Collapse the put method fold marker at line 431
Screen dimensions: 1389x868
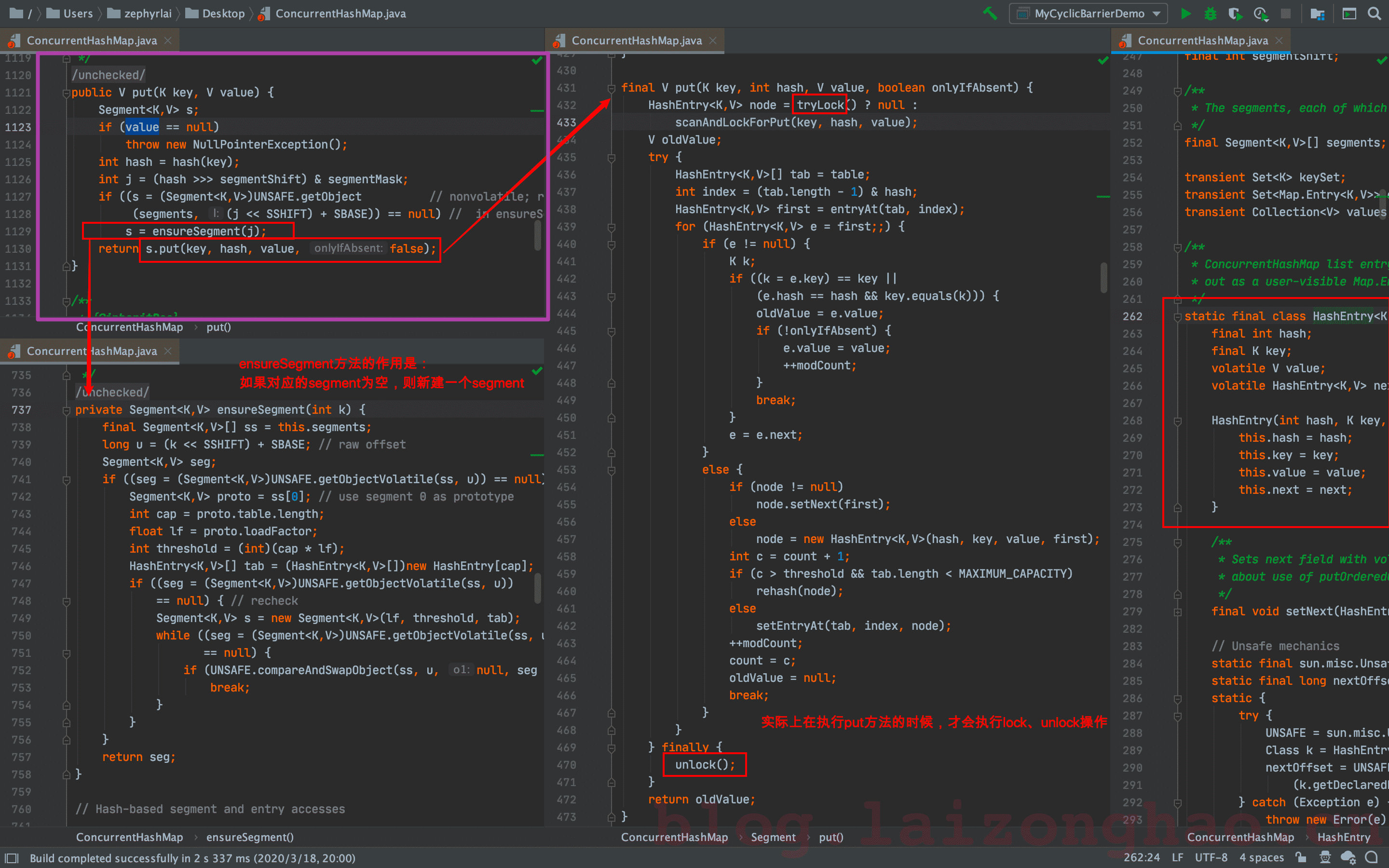[611, 88]
